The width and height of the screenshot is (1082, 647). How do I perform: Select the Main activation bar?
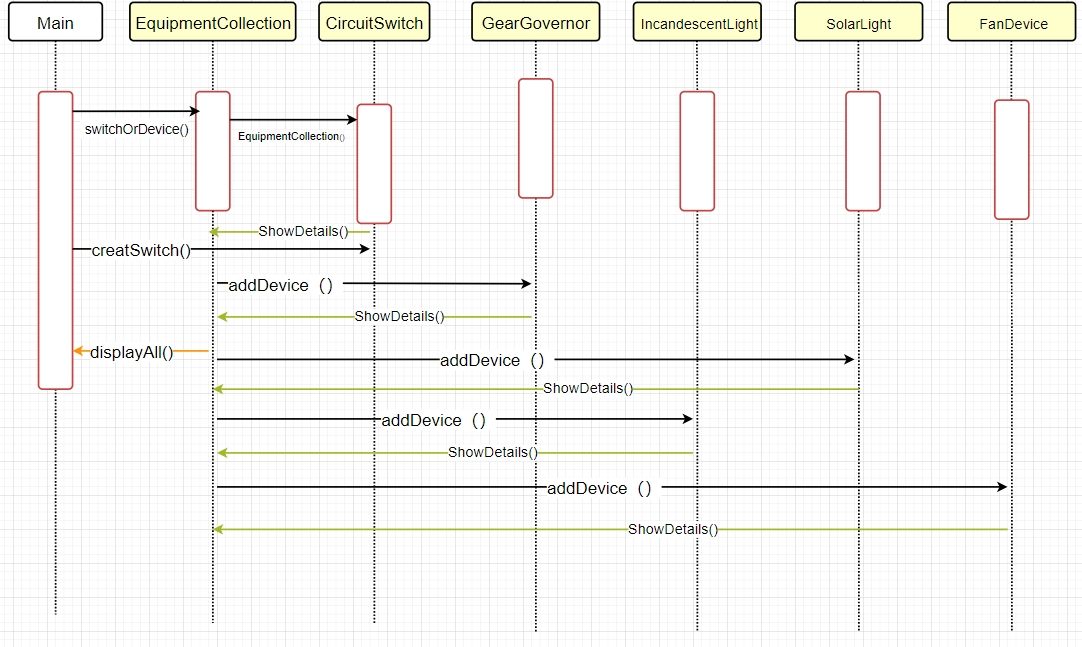(x=55, y=240)
